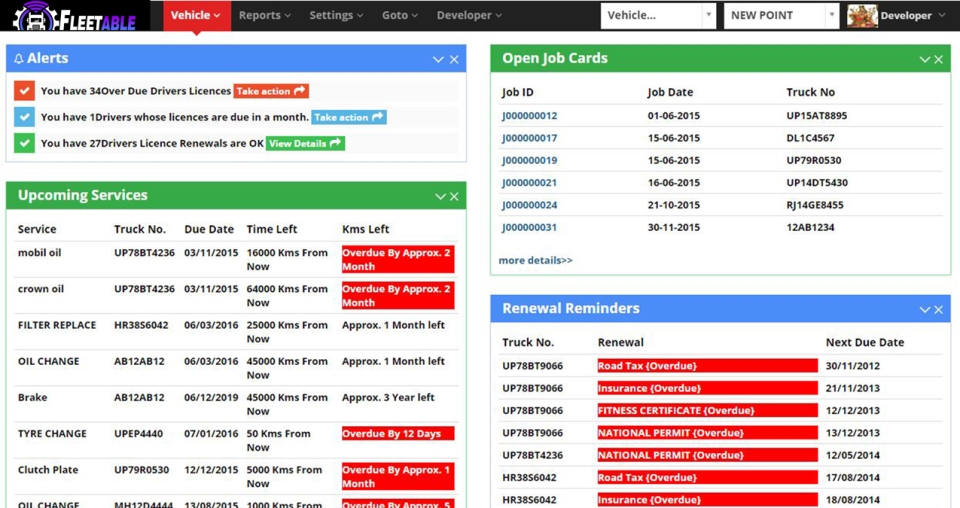The height and width of the screenshot is (508, 960).
Task: Click the Insurance {Overdue} bar for UP78BT9066
Action: coord(708,388)
